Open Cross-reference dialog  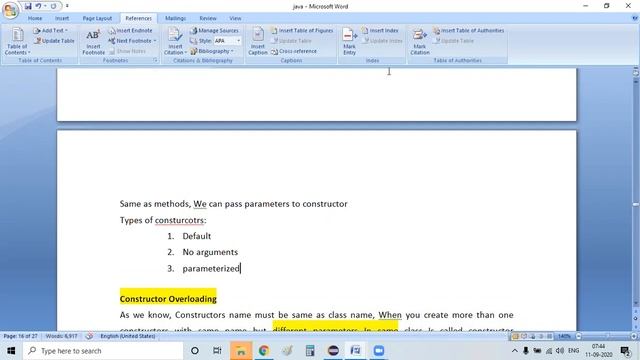(x=294, y=51)
